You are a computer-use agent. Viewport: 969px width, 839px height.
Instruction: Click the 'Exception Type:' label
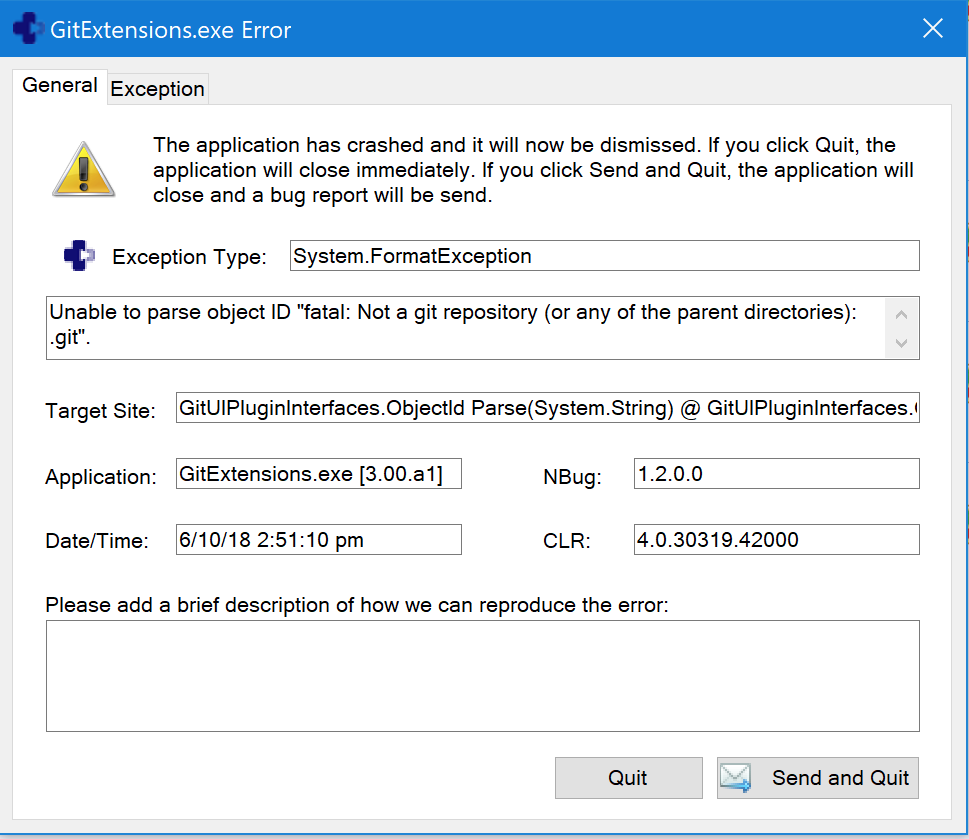(189, 257)
